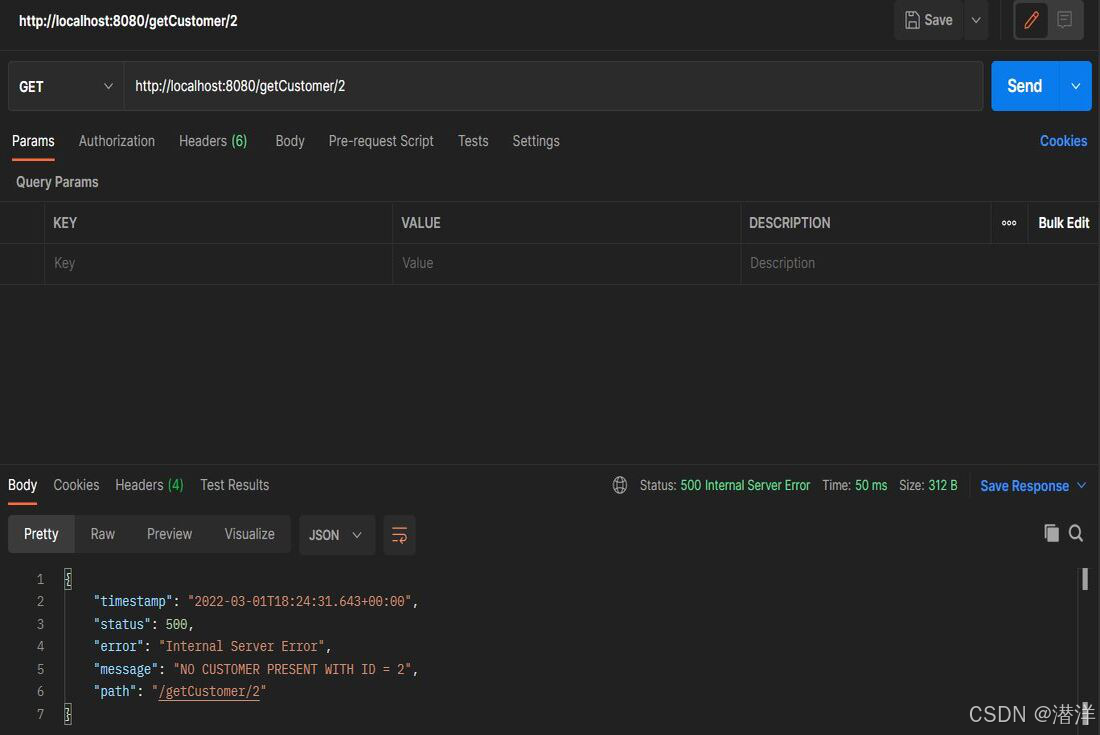The height and width of the screenshot is (735, 1100).
Task: Click the KEY column header
Action: tap(65, 223)
